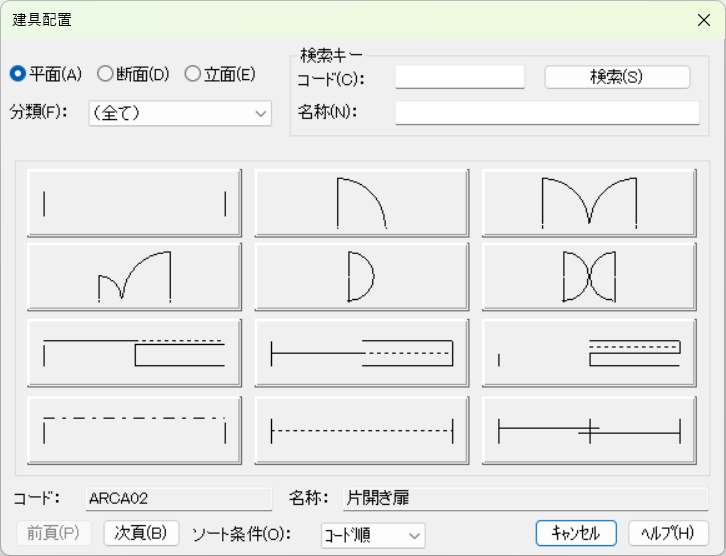Focus the 名称(N) name search field
This screenshot has width=726, height=556.
[546, 112]
